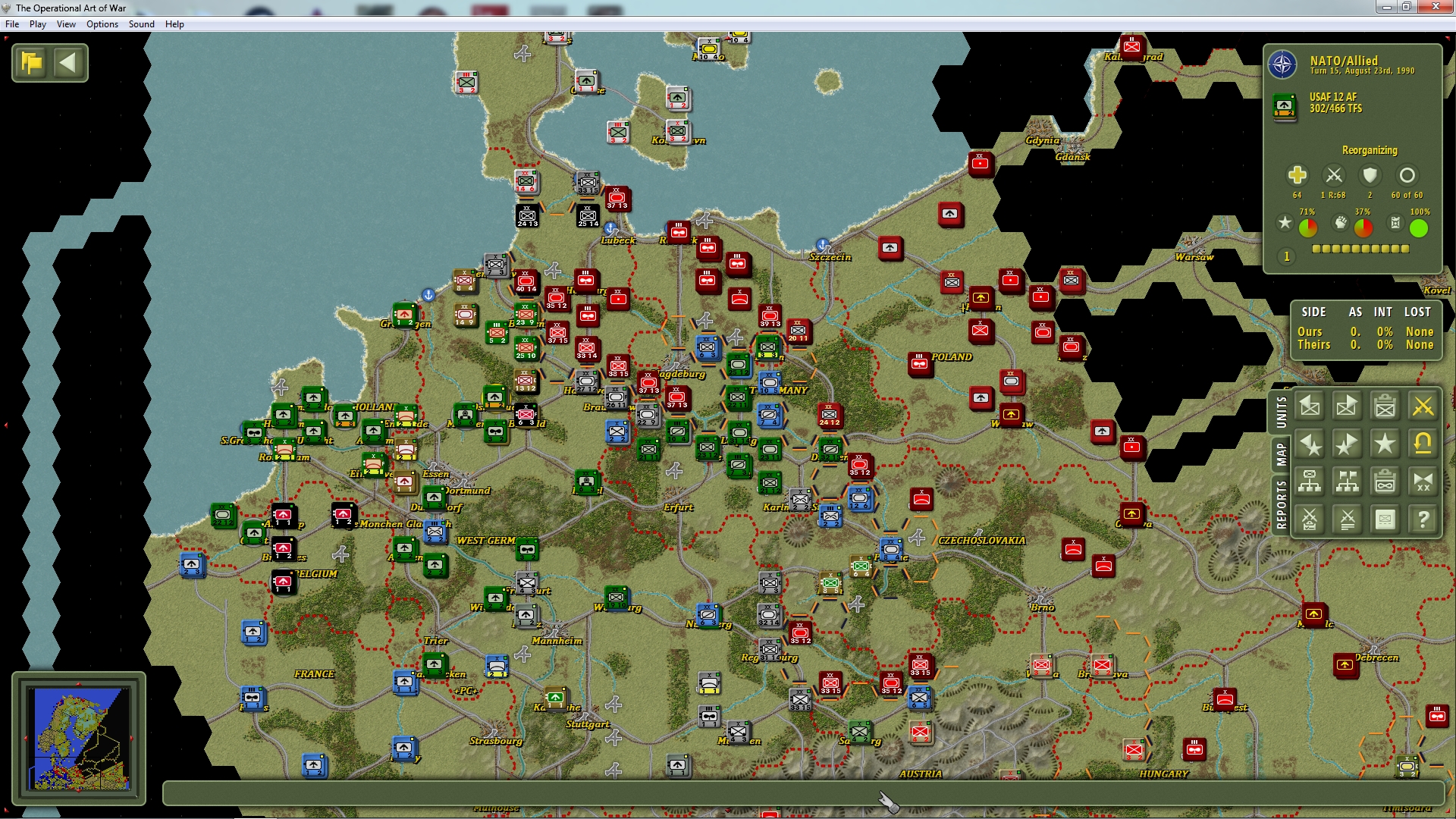
Task: Click the circled number 1 badge
Action: tap(1287, 256)
